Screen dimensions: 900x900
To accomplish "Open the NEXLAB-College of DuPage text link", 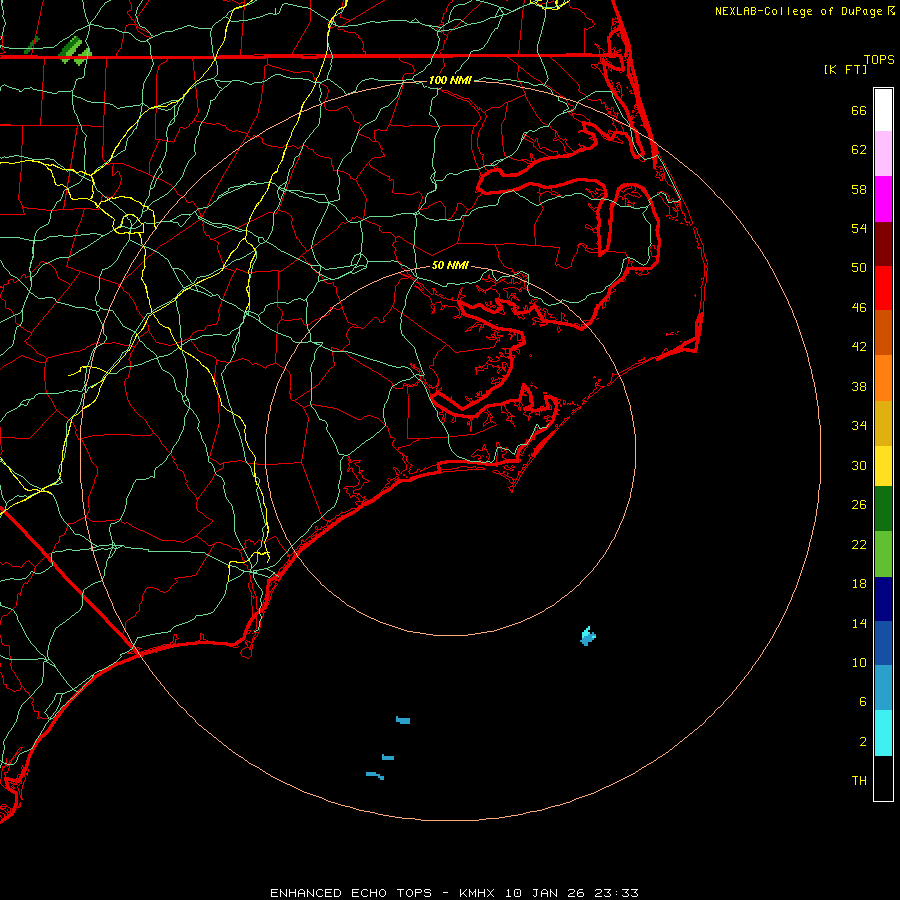I will pyautogui.click(x=798, y=11).
